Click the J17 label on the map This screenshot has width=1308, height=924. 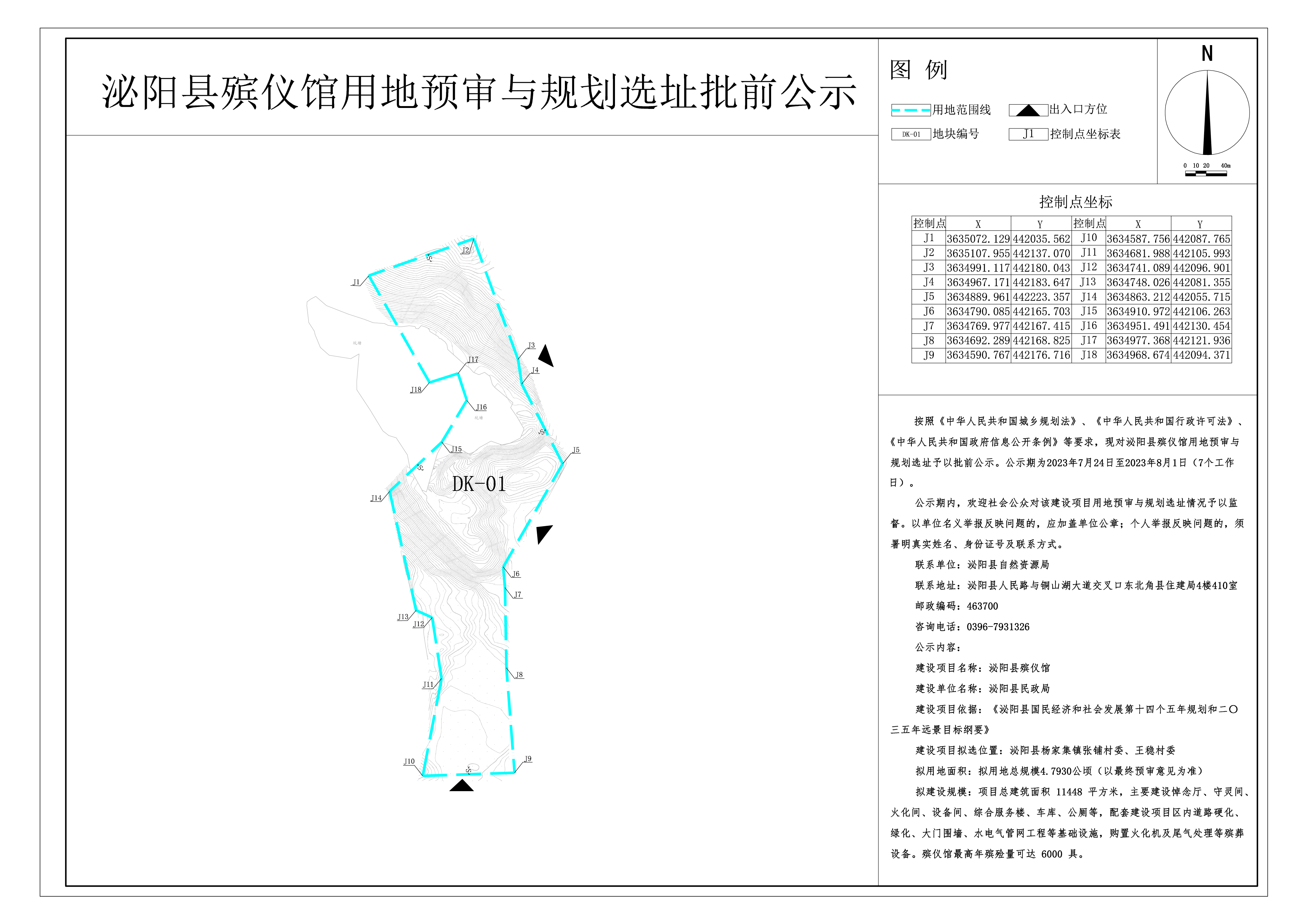click(x=473, y=359)
